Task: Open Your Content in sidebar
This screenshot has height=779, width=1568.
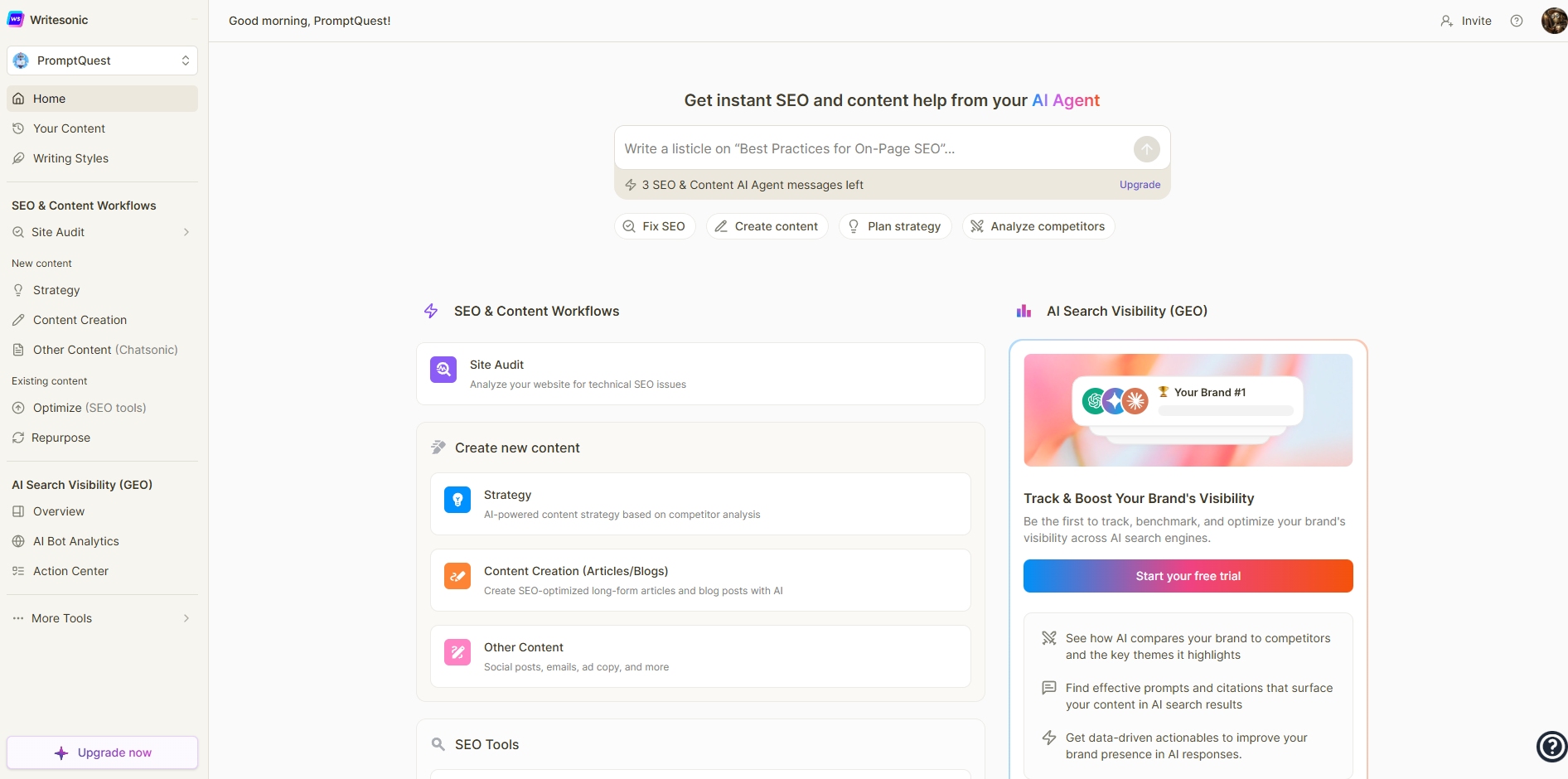Action: point(69,128)
